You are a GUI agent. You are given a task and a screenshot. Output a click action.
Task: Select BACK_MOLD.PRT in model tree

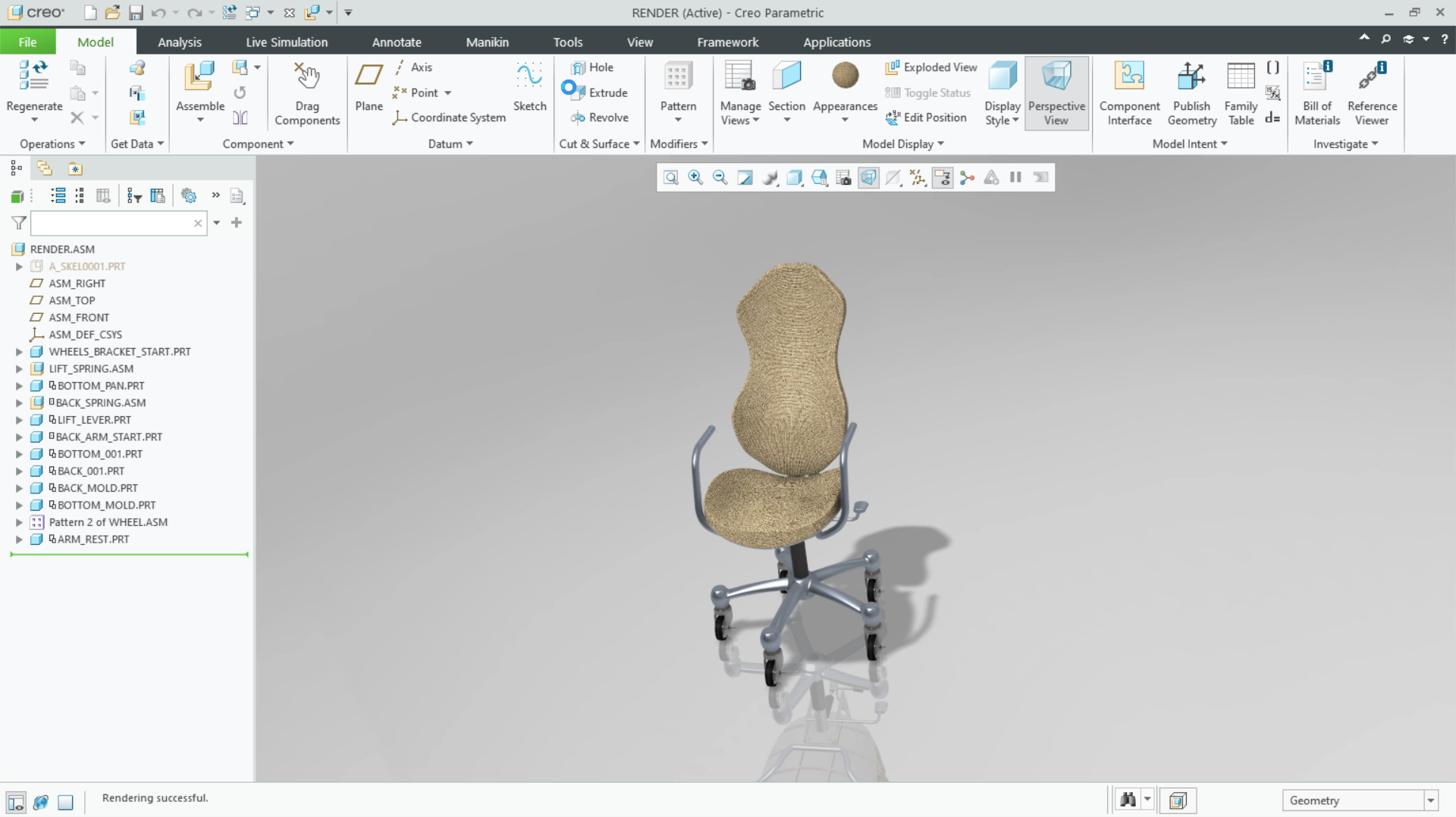[x=98, y=488]
